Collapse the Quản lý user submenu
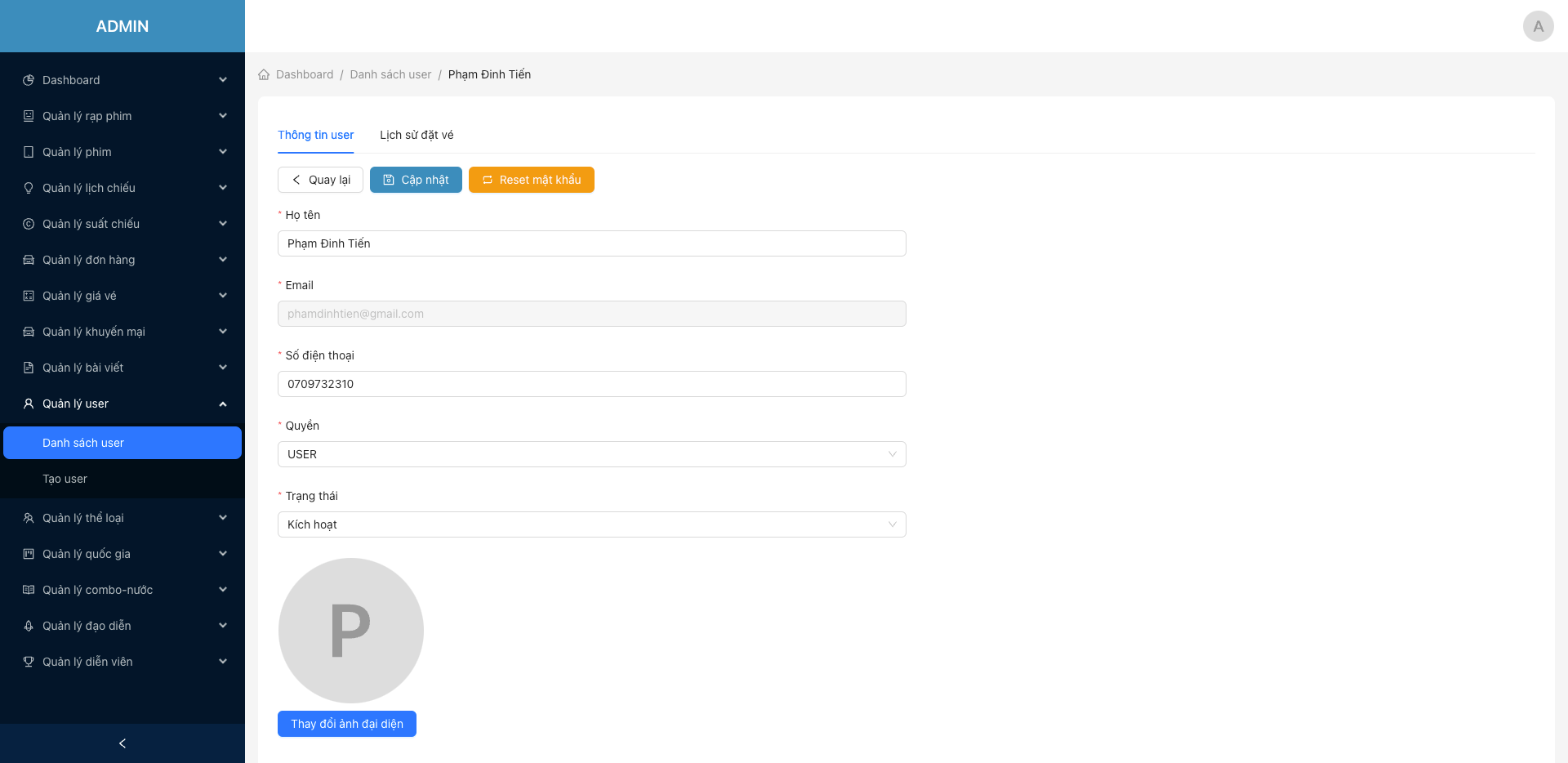 [222, 404]
